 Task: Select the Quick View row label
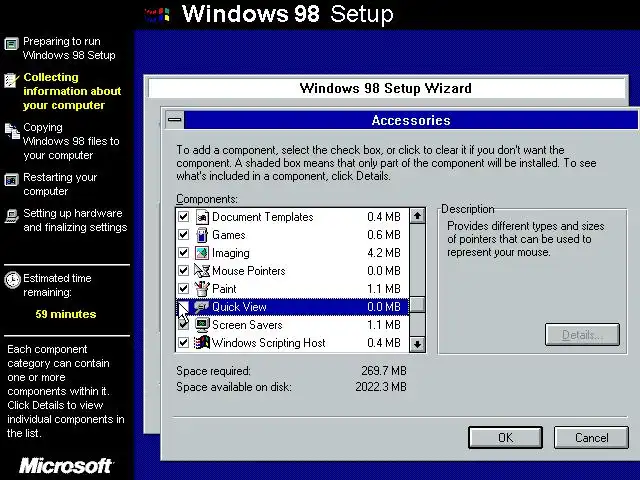[239, 307]
